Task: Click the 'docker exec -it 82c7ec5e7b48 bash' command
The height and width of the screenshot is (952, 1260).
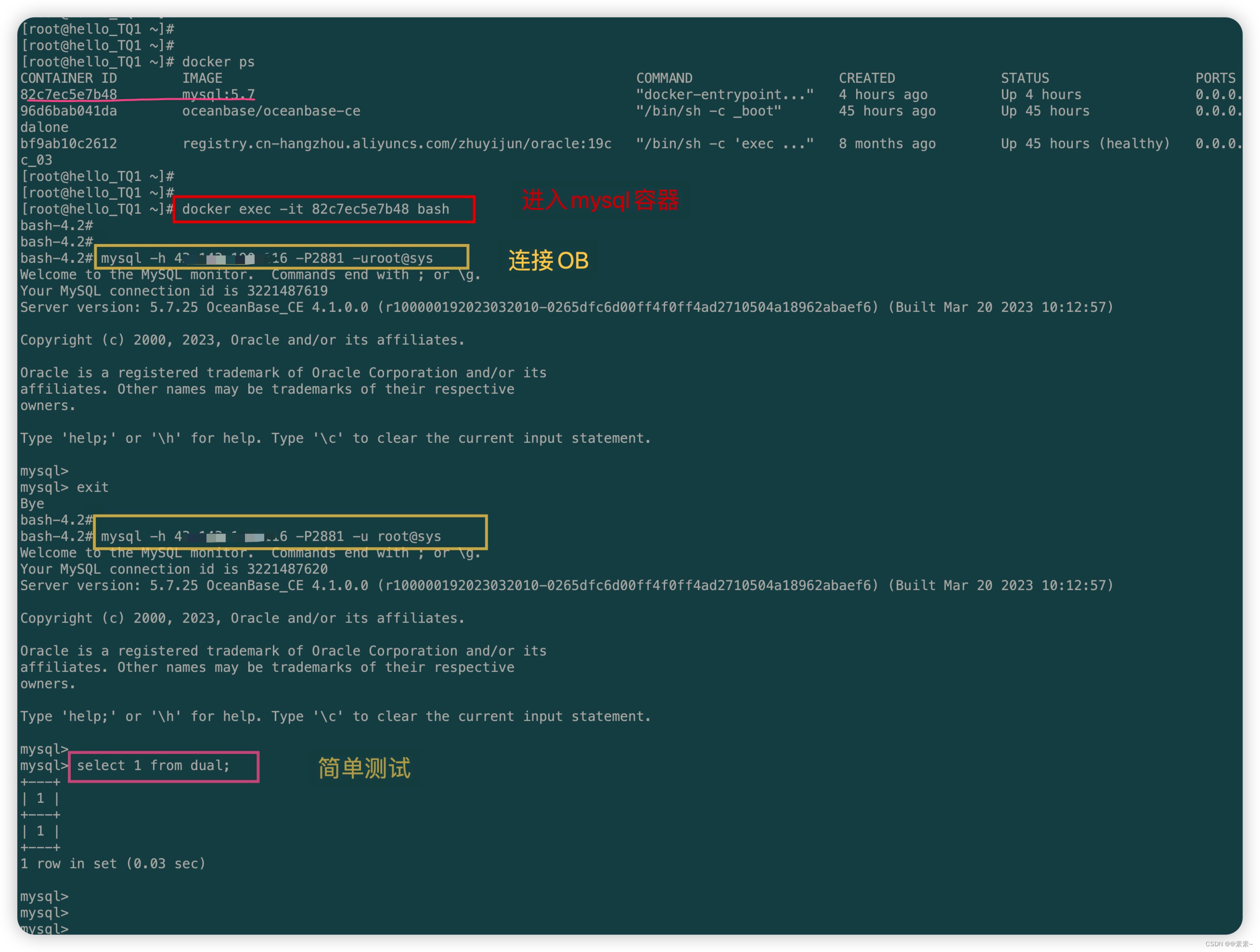Action: [316, 209]
